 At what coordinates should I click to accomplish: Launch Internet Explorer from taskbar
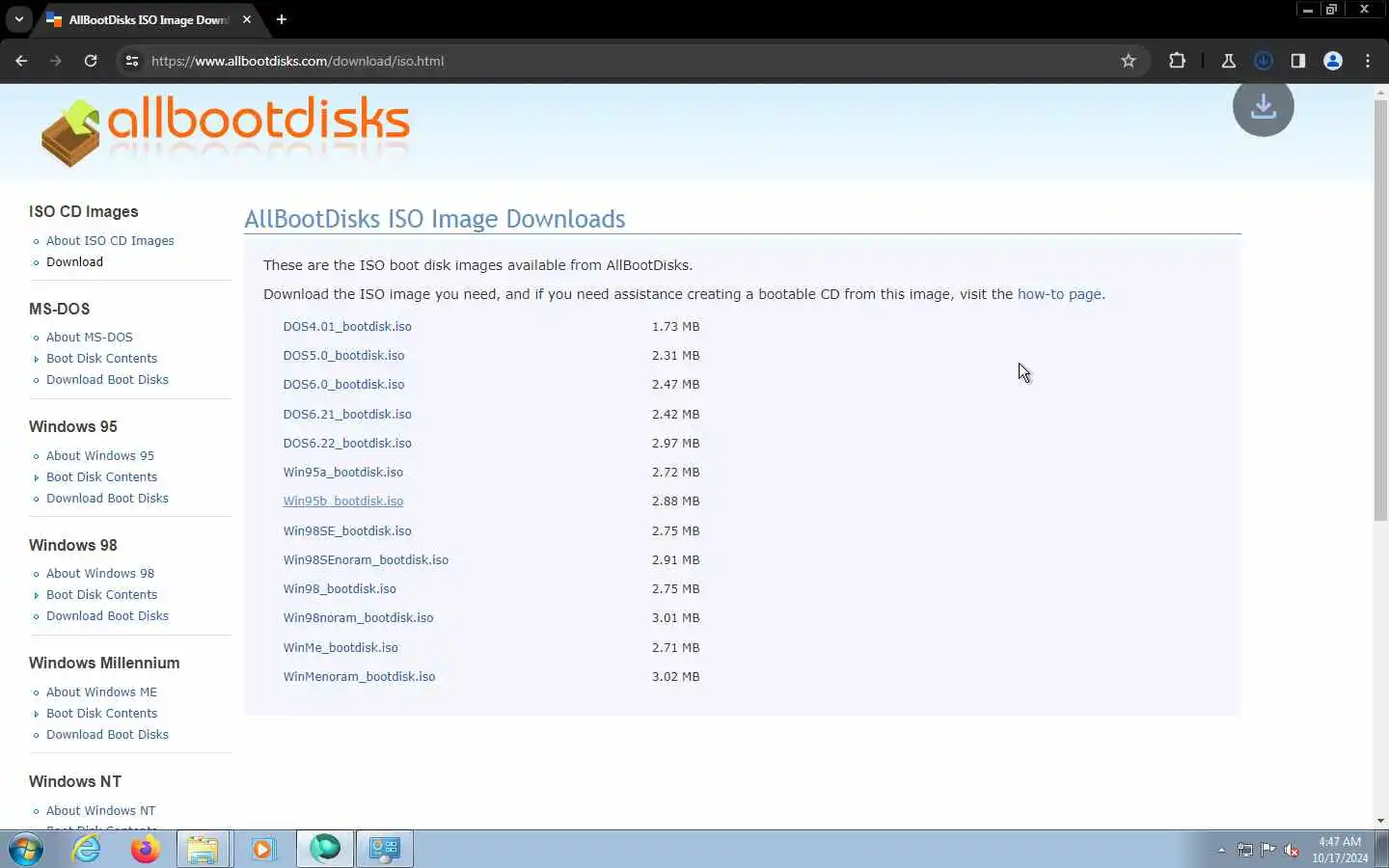point(87,849)
